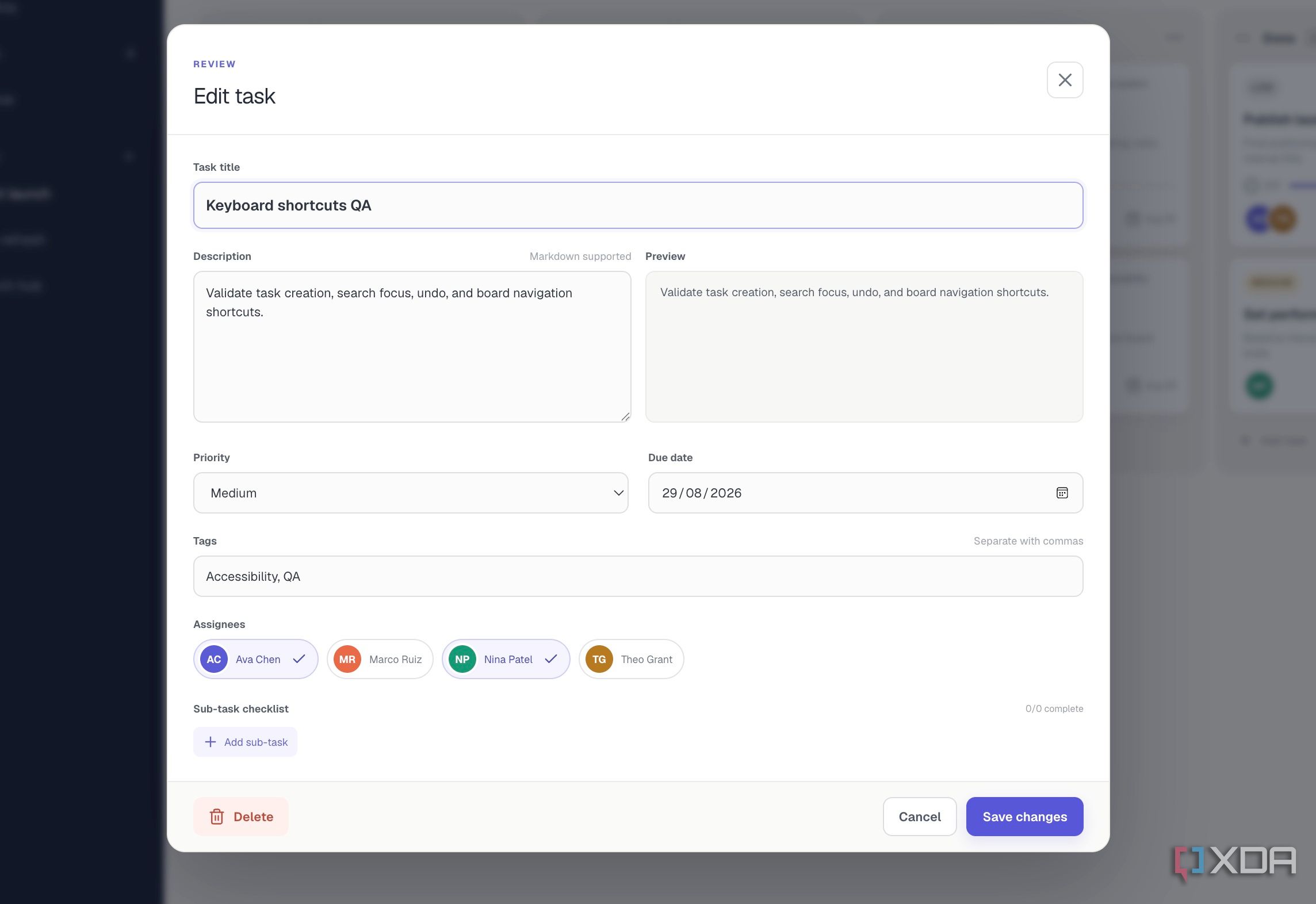The width and height of the screenshot is (1316, 904).
Task: Open the calendar picker icon in Due date
Action: click(x=1062, y=493)
